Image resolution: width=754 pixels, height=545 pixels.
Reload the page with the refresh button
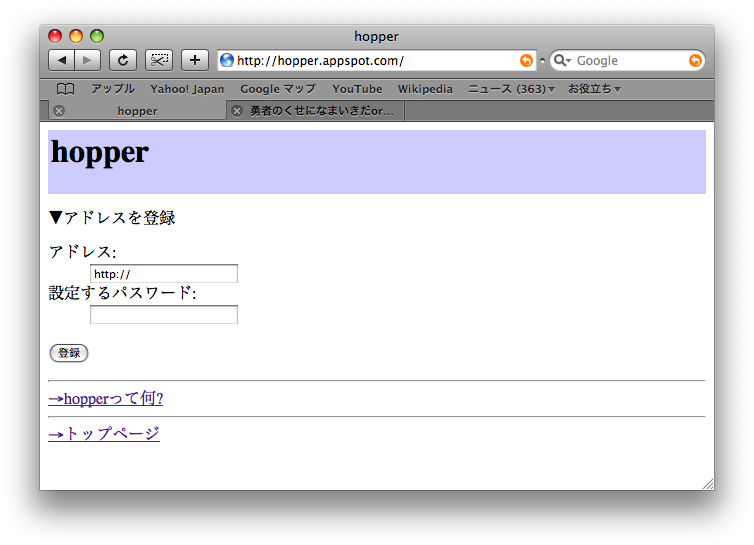(123, 60)
